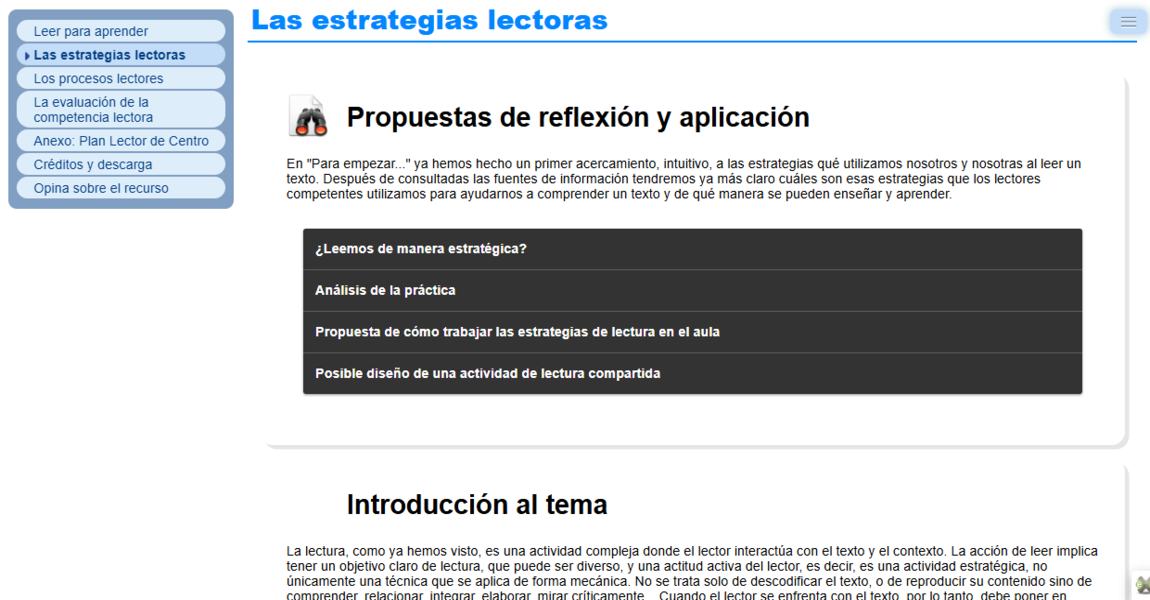Click the blue page title "Las estrategias lectoras"
Viewport: 1150px width, 600px height.
429,20
